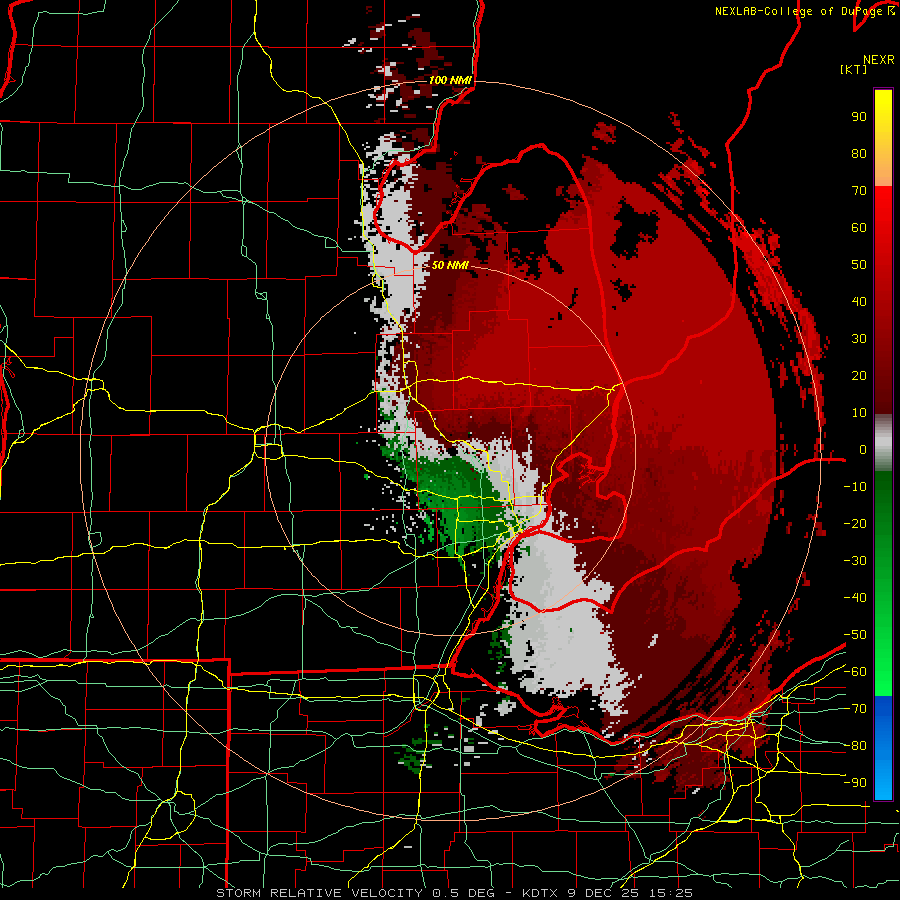Click the -30 value on the velocity scale
This screenshot has width=900, height=900.
coord(855,561)
